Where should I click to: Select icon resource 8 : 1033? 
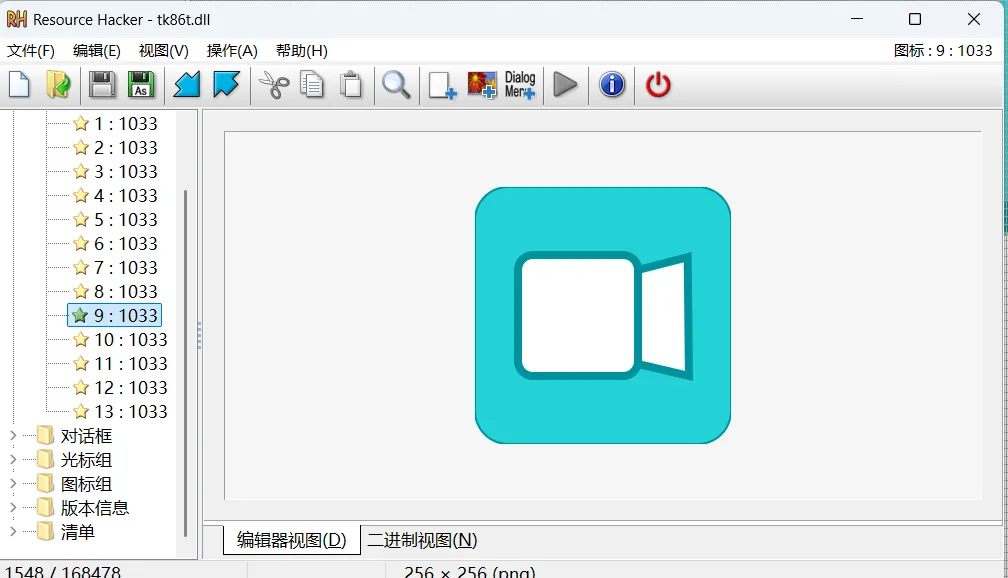pos(125,292)
